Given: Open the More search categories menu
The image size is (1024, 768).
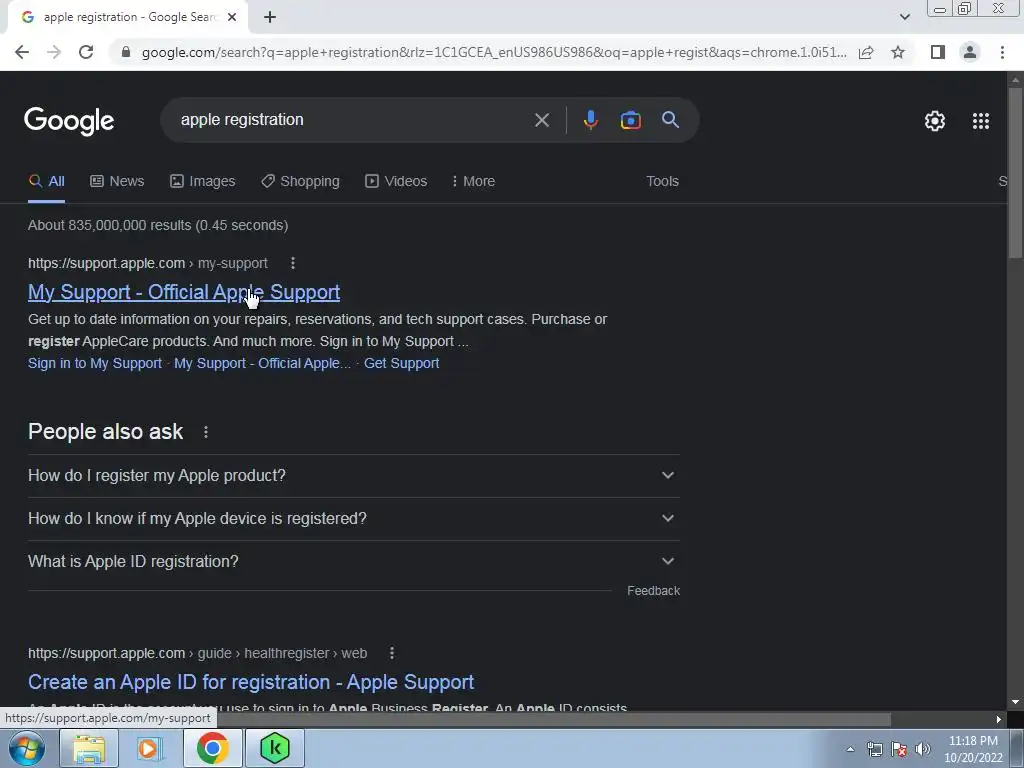Looking at the screenshot, I should 473,181.
